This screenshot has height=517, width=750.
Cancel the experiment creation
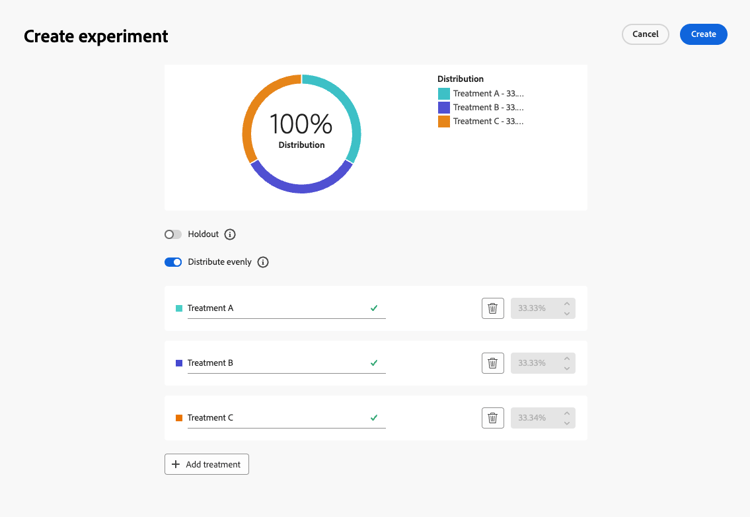(645, 34)
